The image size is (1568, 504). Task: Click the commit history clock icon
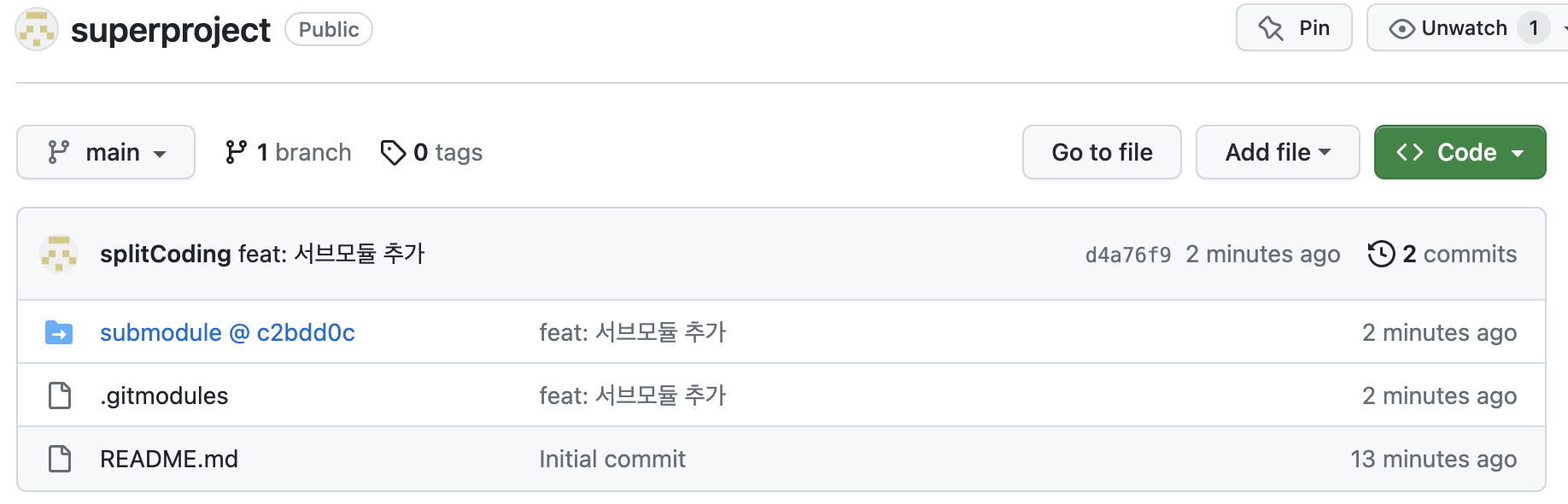point(1381,254)
